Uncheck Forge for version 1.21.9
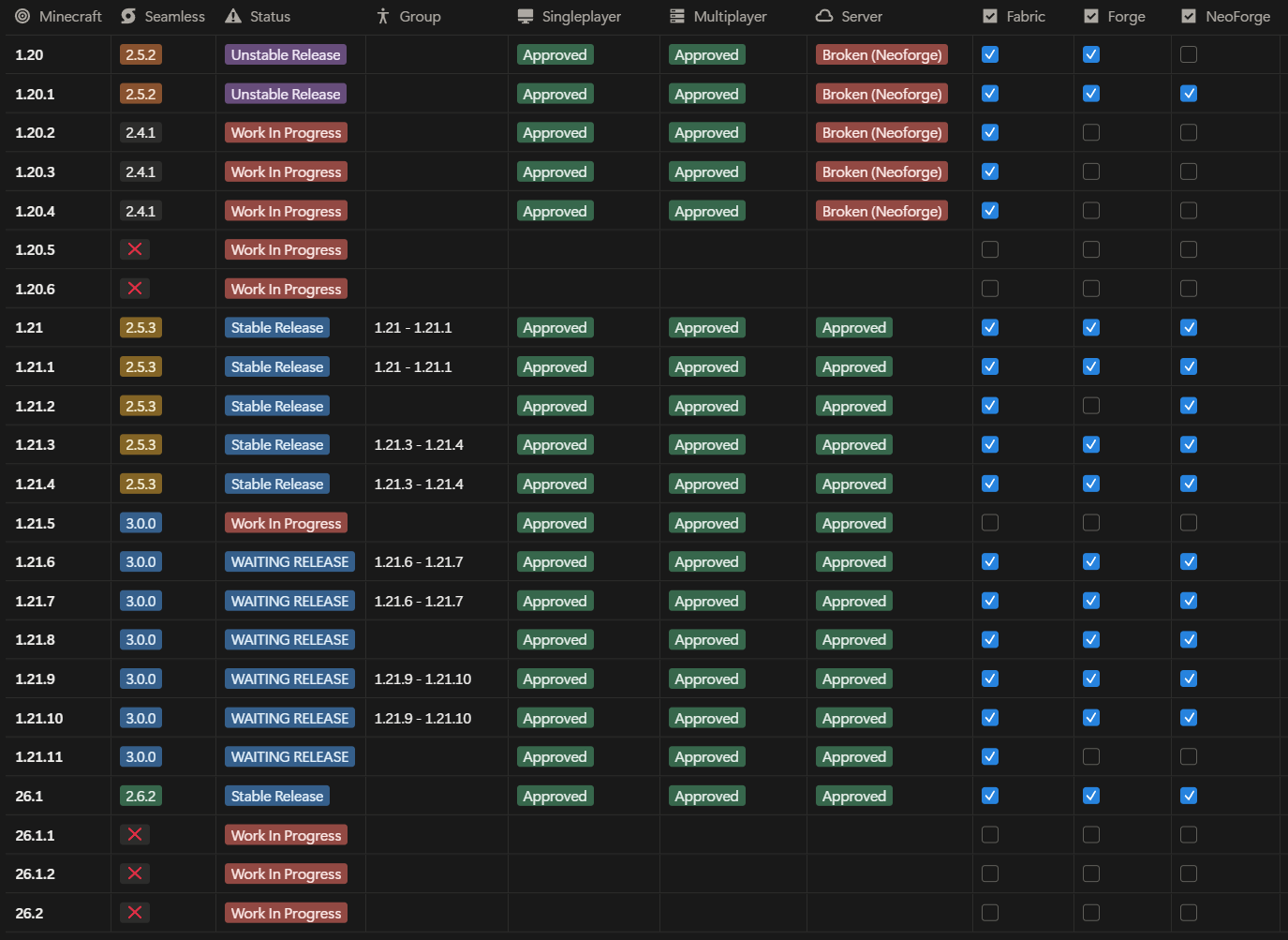Viewport: 1288px width, 940px height. coord(1091,679)
